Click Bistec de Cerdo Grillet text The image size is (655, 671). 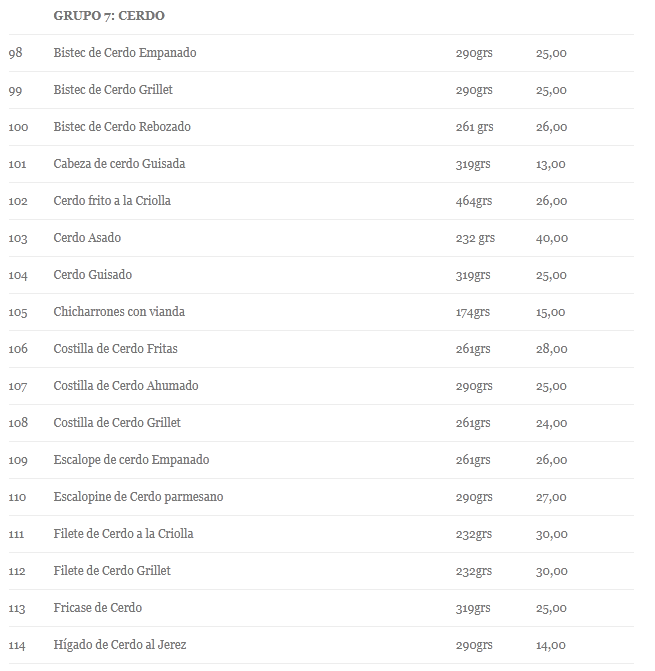[x=113, y=90]
